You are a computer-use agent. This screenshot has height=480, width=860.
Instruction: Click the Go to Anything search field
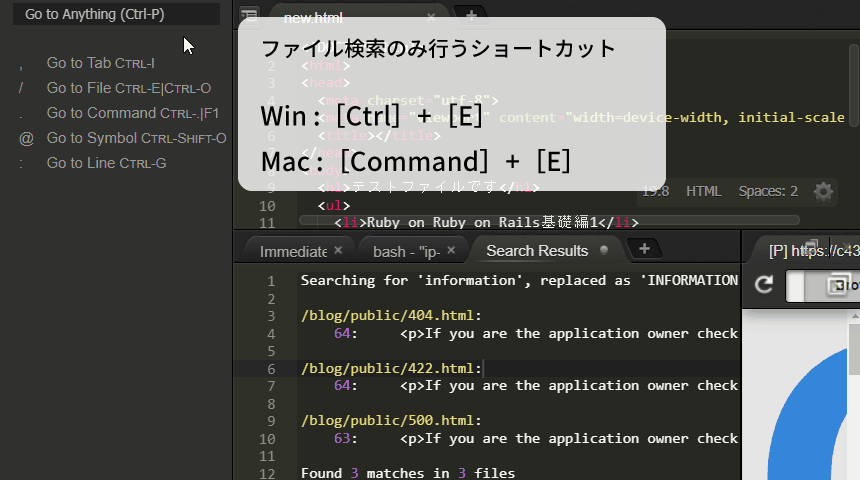point(116,14)
